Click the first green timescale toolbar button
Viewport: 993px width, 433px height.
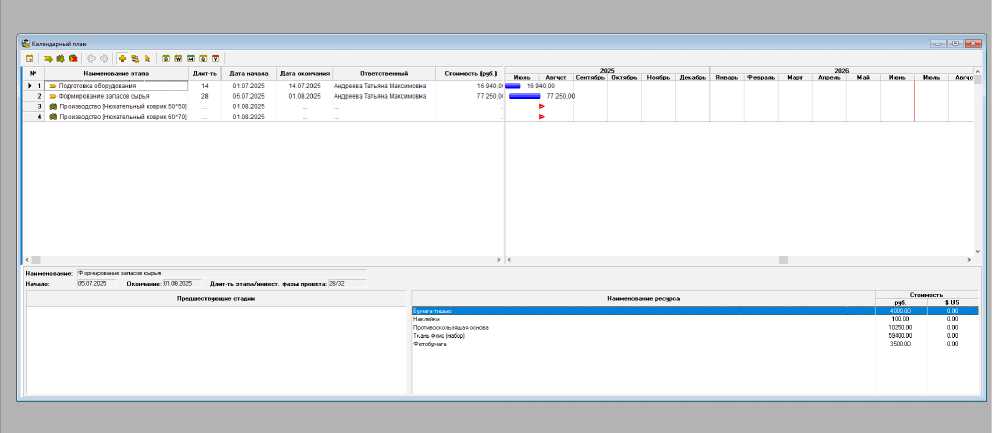[166, 58]
